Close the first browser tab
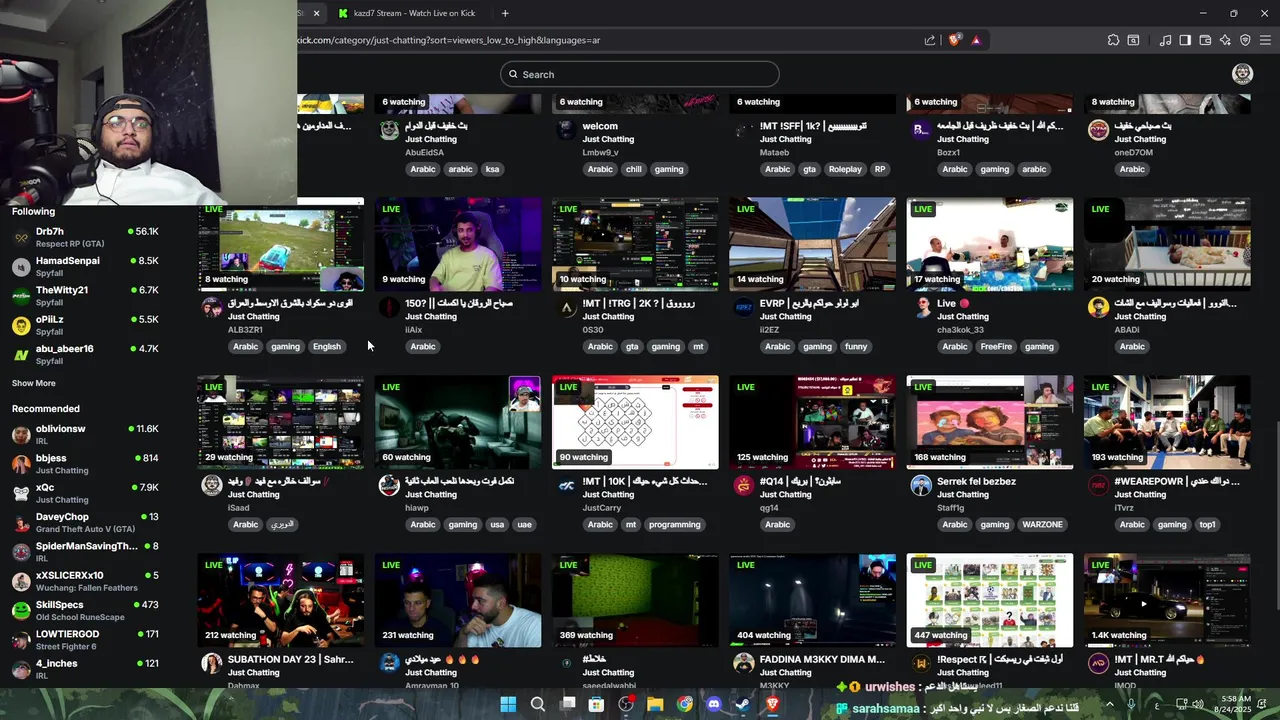 click(x=316, y=13)
